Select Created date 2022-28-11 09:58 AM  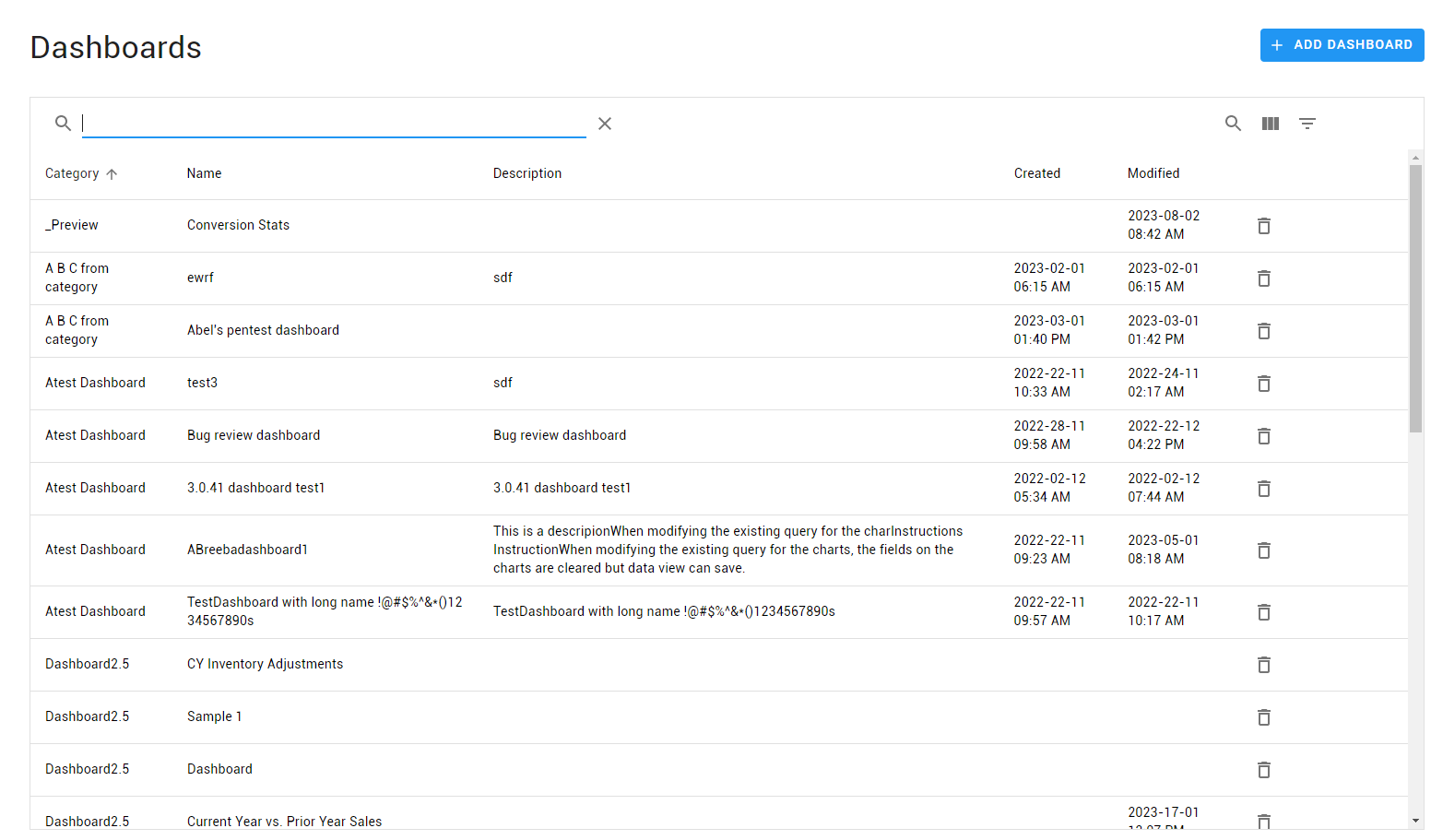point(1049,435)
